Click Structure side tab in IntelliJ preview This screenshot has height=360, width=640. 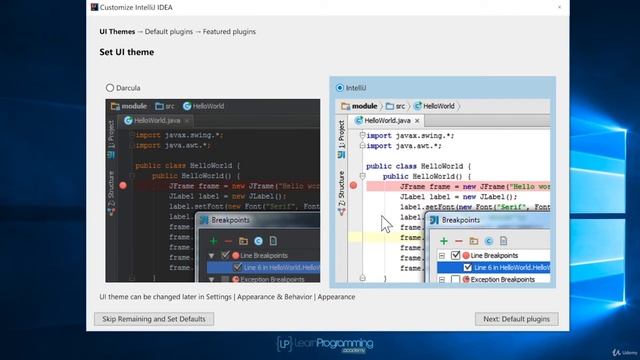click(342, 193)
